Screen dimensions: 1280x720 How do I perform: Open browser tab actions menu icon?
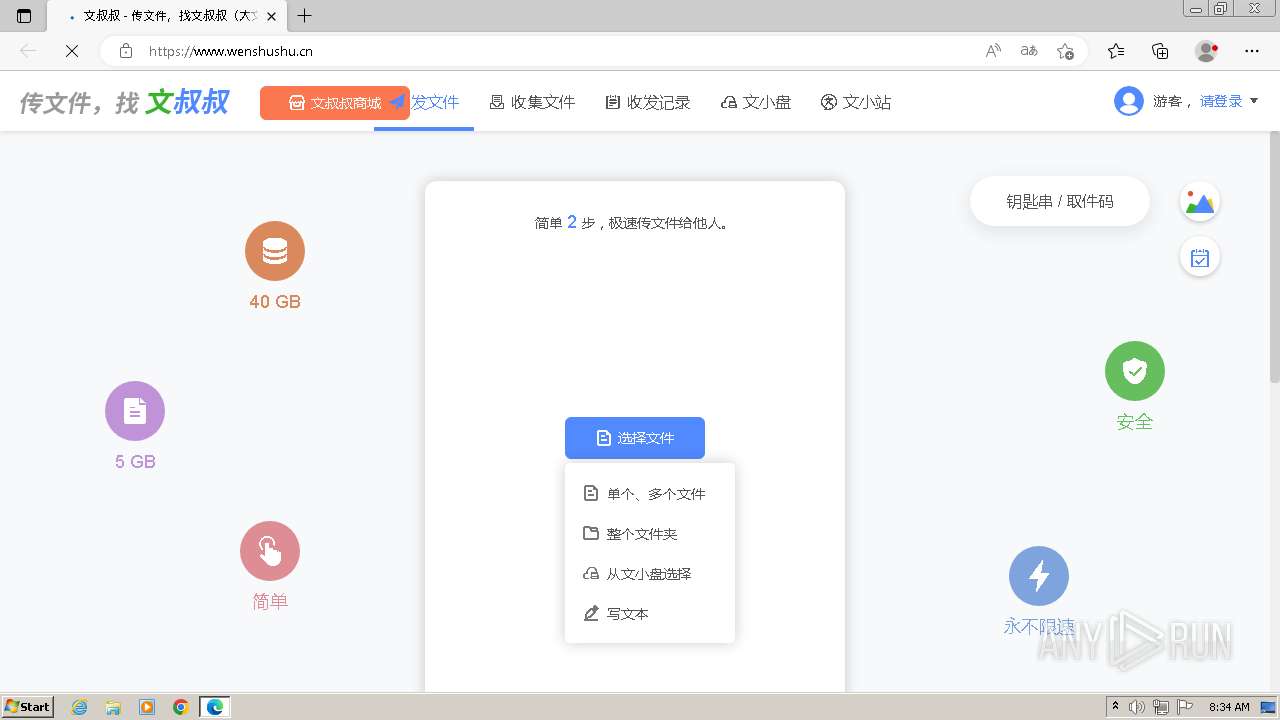point(24,16)
